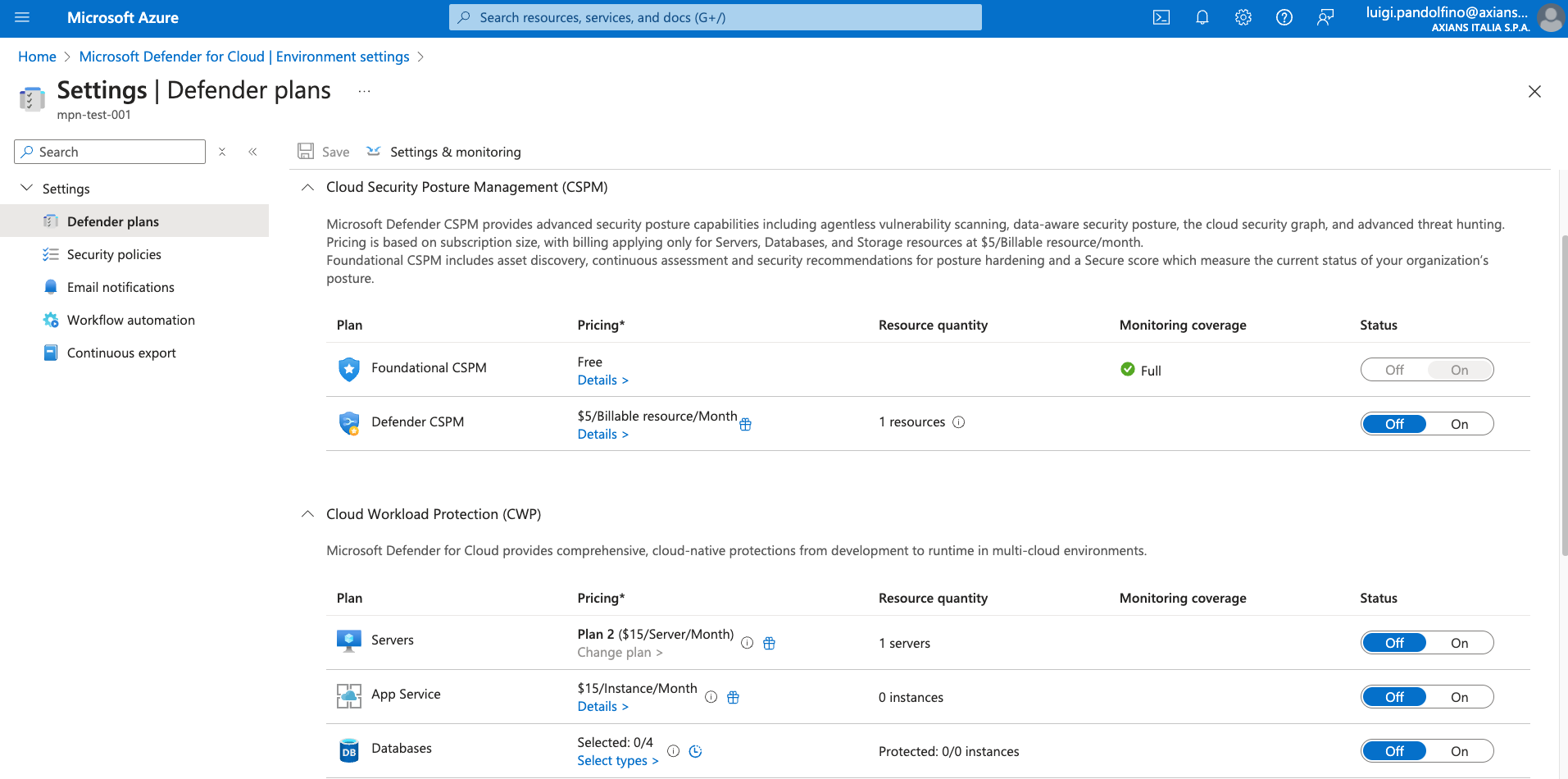Open the Azure portal hamburger menu

click(x=22, y=17)
